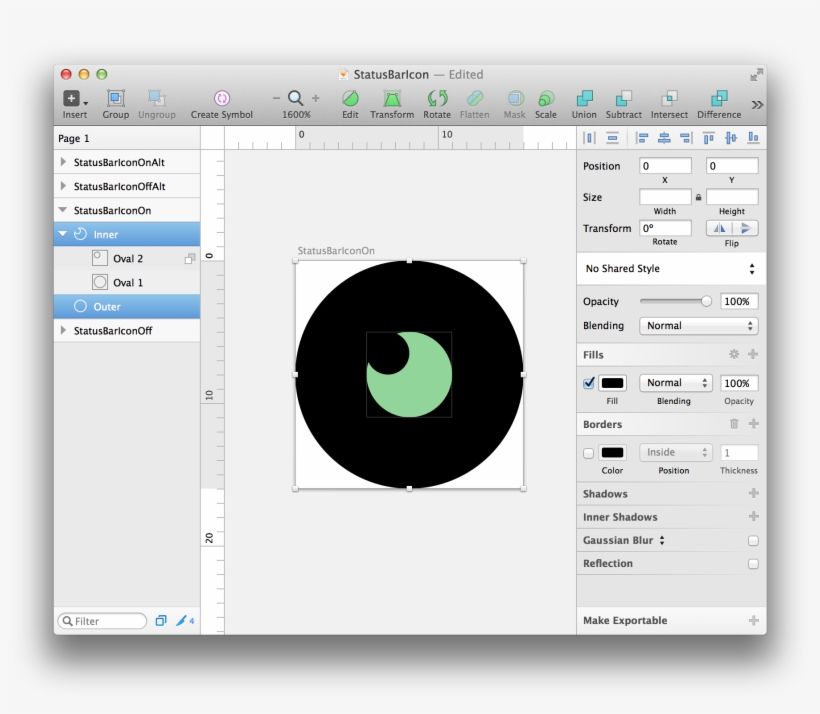820x714 pixels.
Task: Click the layer Filter search field
Action: coord(105,621)
